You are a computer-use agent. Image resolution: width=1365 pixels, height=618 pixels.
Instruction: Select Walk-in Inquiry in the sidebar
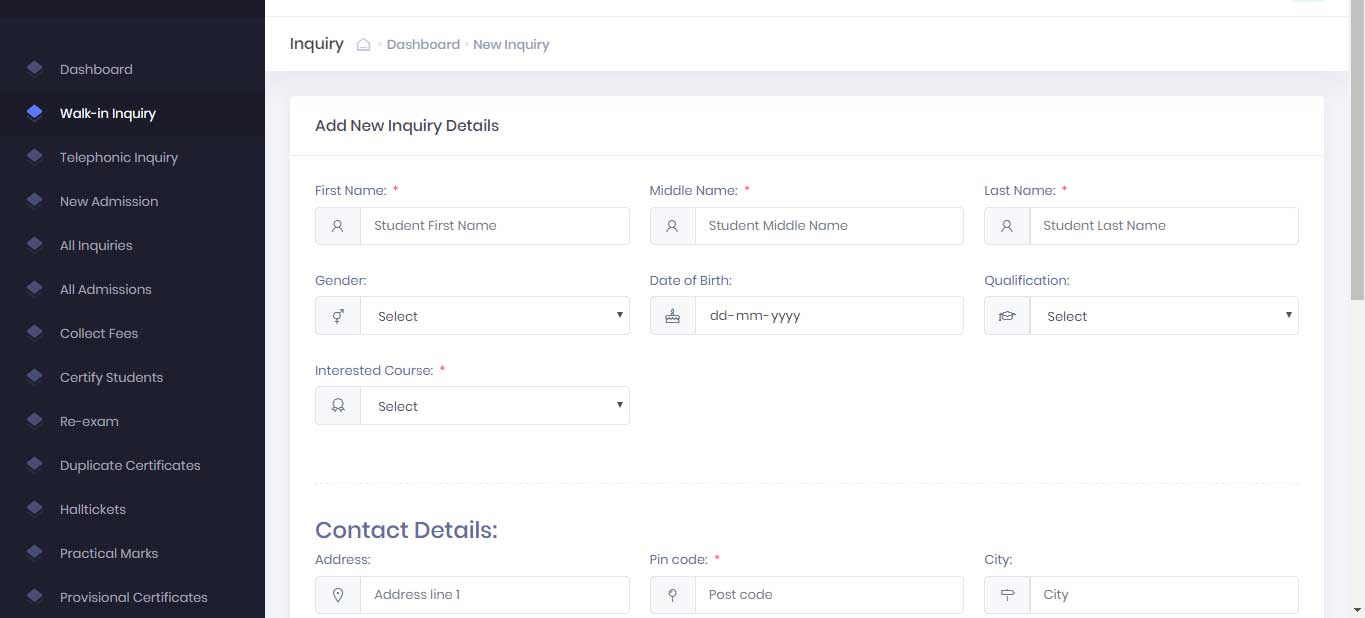point(132,113)
